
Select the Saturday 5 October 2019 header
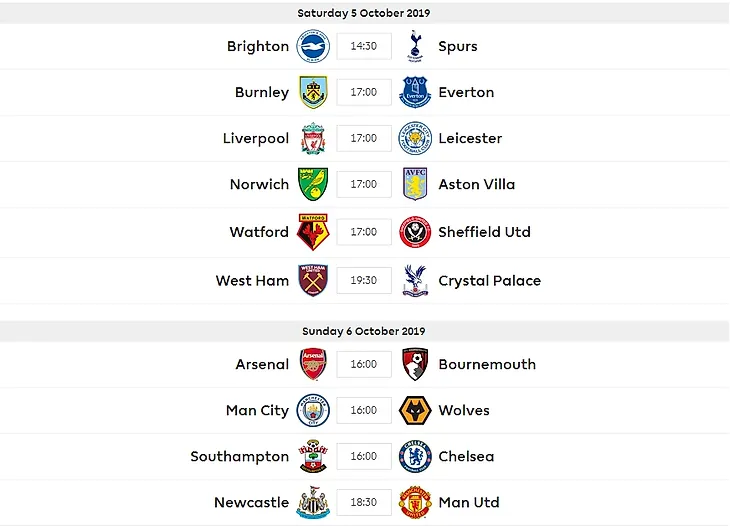364,13
